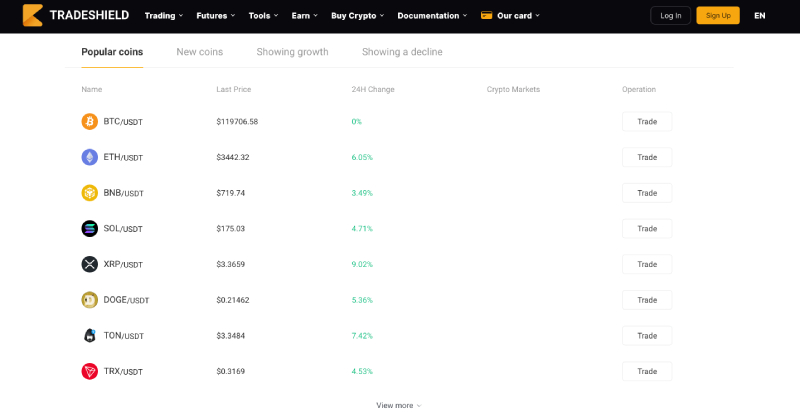Open the Buy Crypto dropdown
The image size is (800, 412).
[358, 15]
